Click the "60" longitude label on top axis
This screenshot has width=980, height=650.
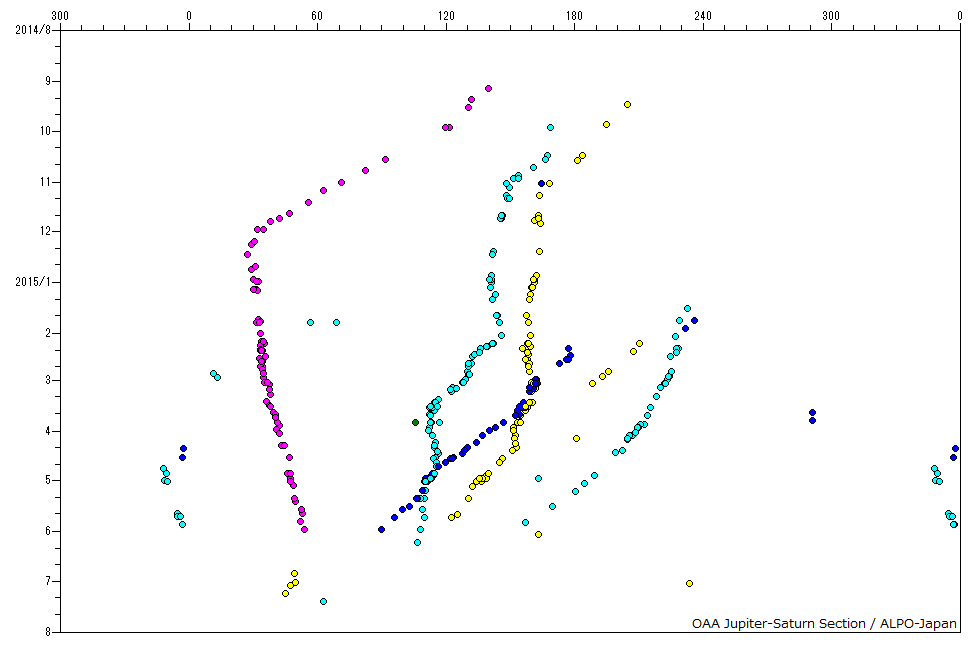pyautogui.click(x=317, y=16)
